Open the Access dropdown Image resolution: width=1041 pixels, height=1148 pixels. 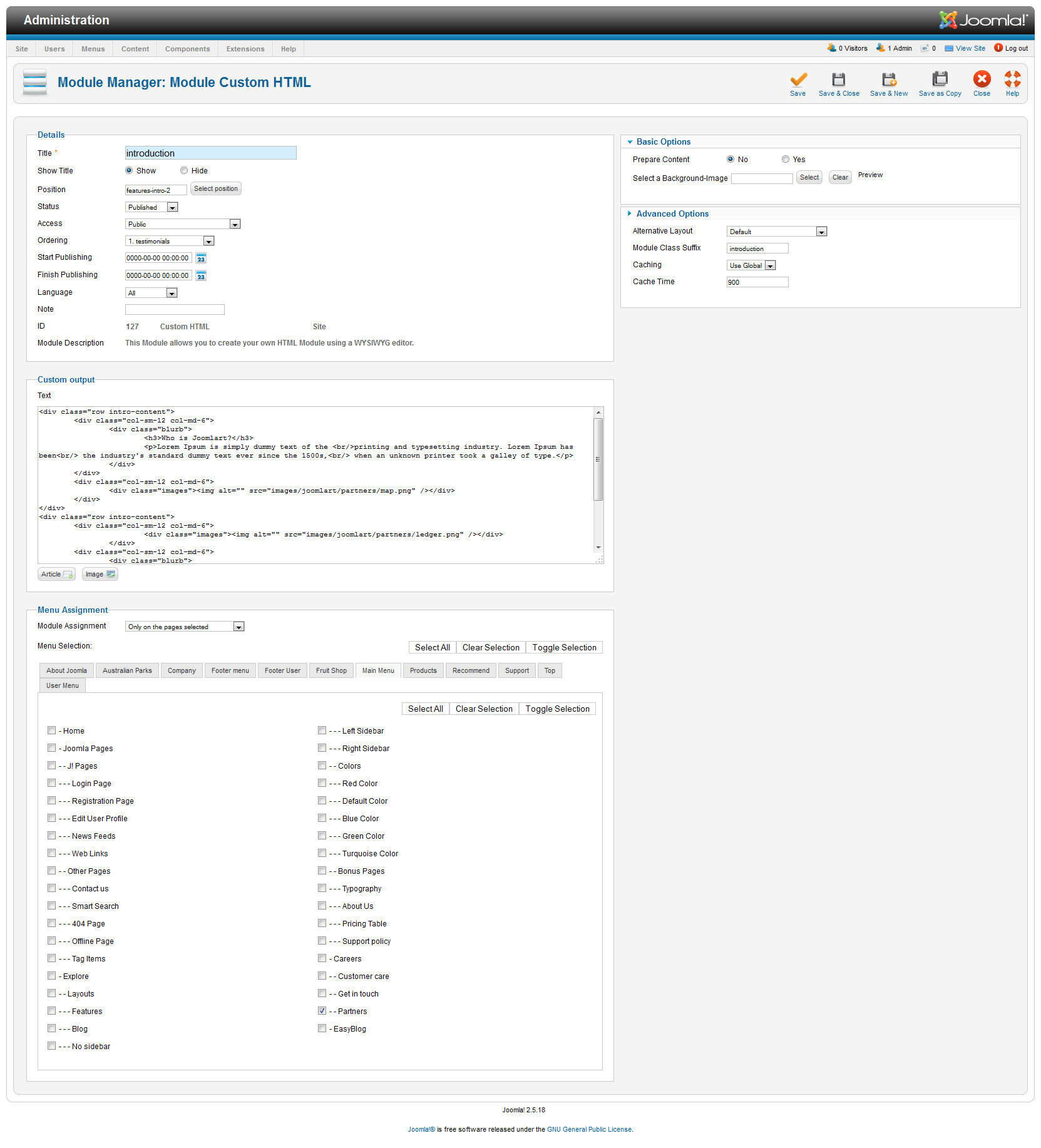tap(183, 224)
